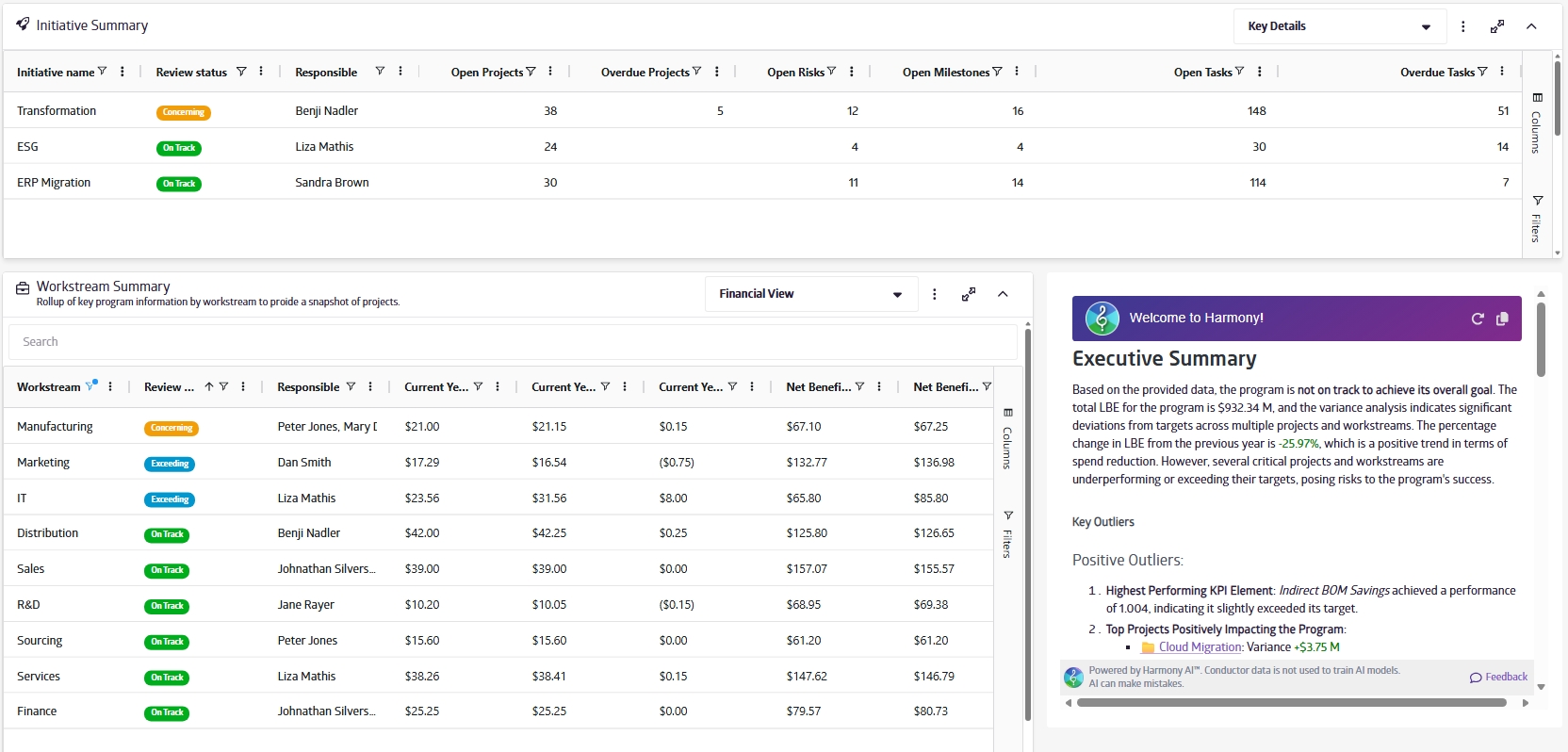The width and height of the screenshot is (1568, 752).
Task: Click the $147.62 value in Services row
Action: pos(807,677)
